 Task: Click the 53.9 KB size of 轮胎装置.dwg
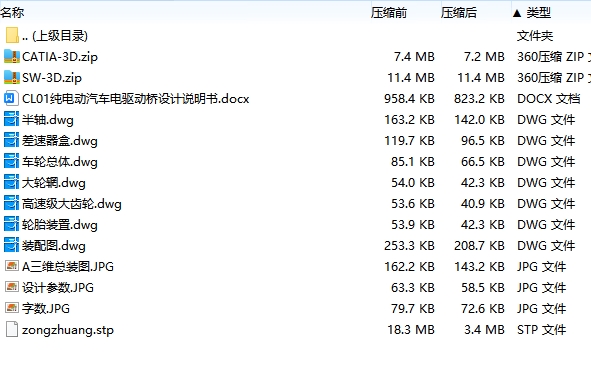pyautogui.click(x=413, y=225)
